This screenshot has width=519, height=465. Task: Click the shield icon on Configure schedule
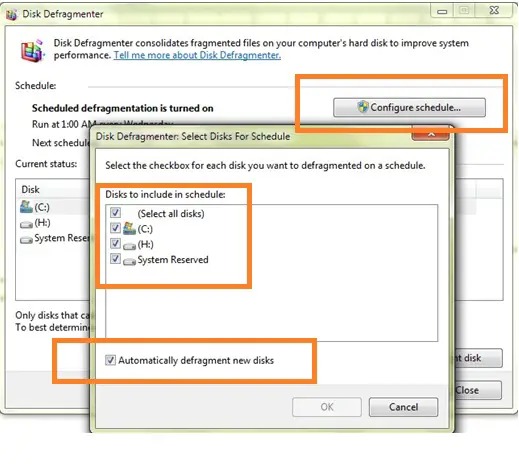(x=362, y=107)
